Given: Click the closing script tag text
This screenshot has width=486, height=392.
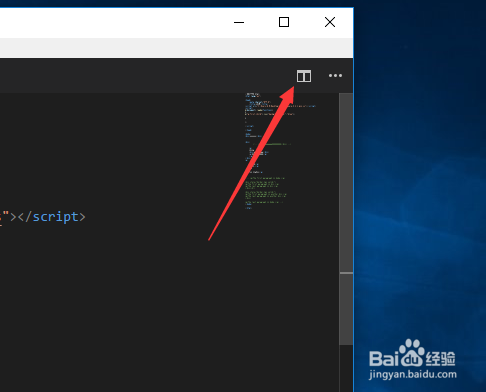Looking at the screenshot, I should [52, 217].
